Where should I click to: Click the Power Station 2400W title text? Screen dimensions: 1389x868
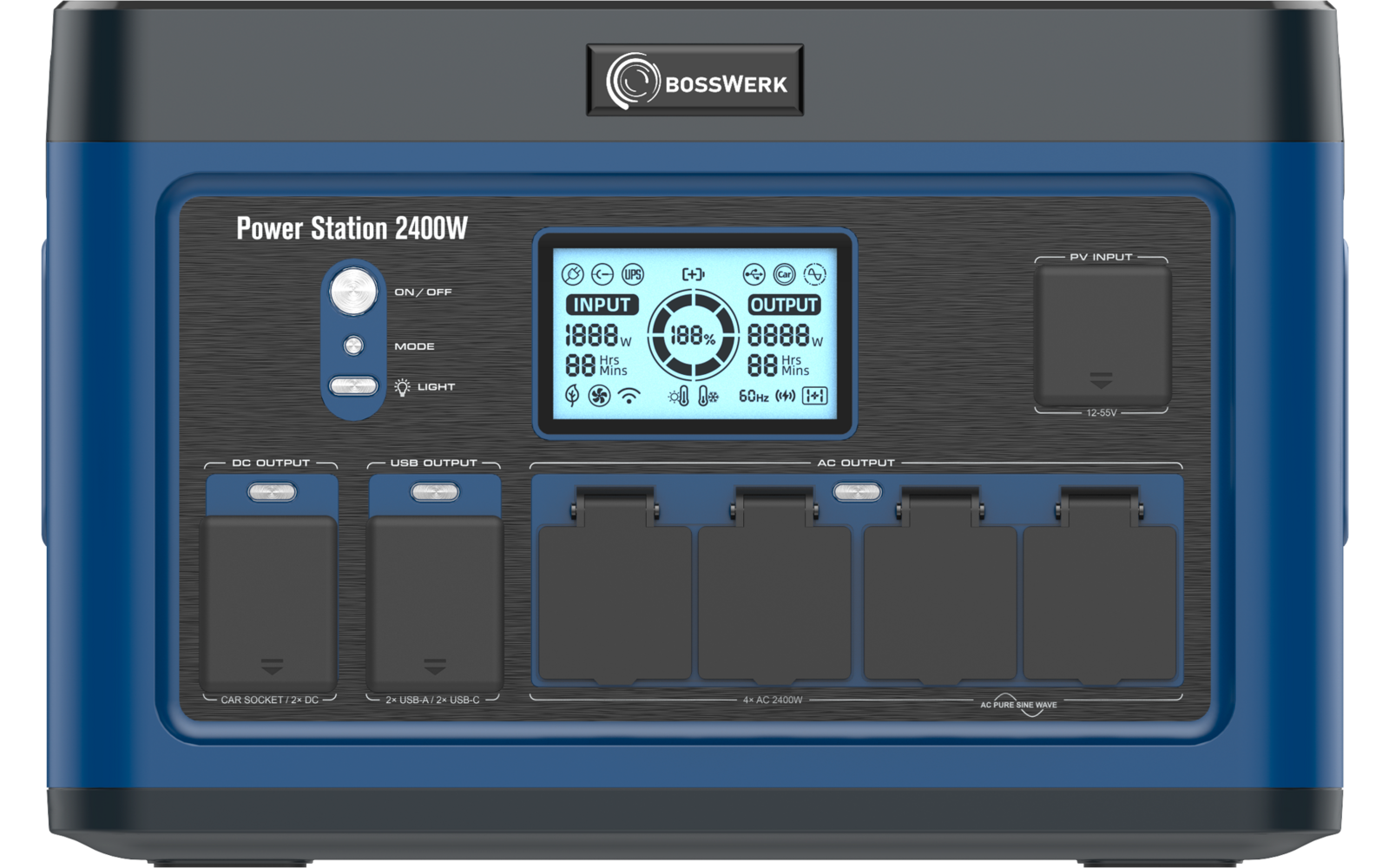point(352,228)
